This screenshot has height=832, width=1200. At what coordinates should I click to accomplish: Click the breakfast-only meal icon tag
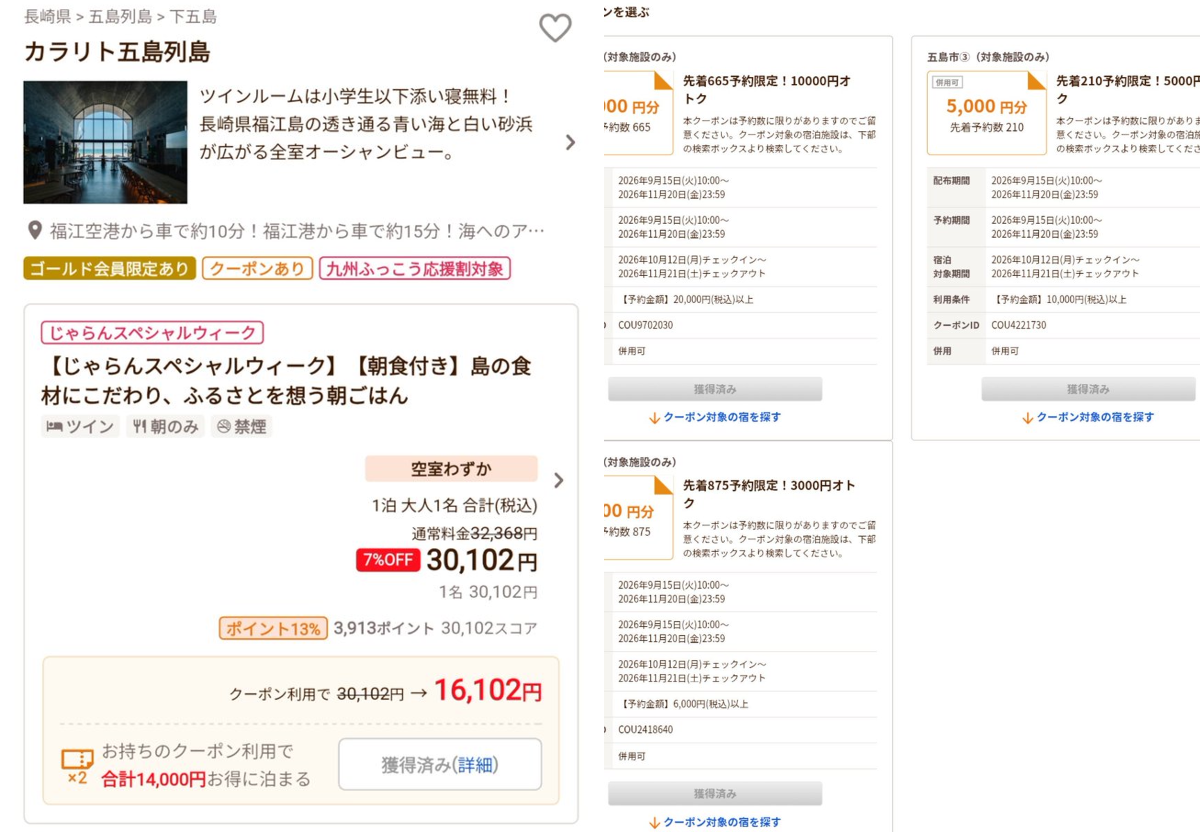tap(165, 427)
